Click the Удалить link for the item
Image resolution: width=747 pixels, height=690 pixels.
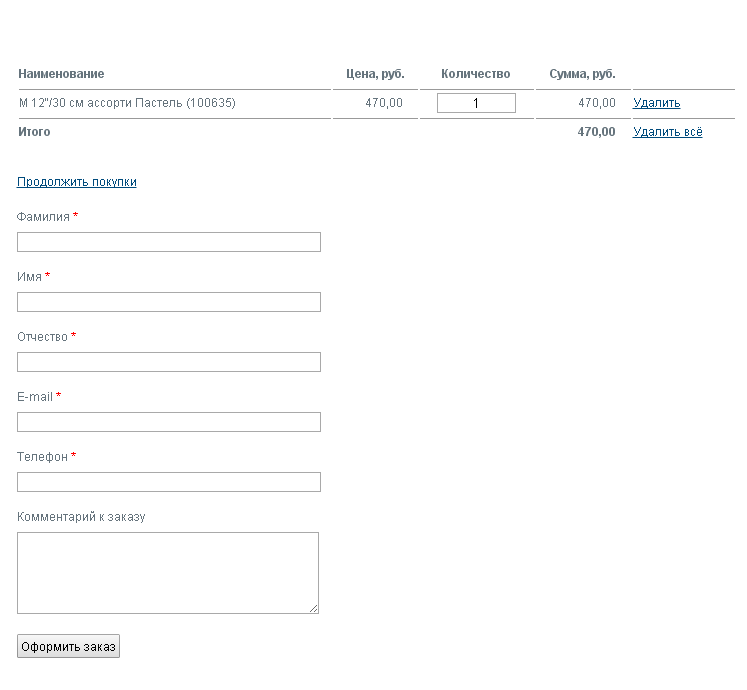(656, 103)
